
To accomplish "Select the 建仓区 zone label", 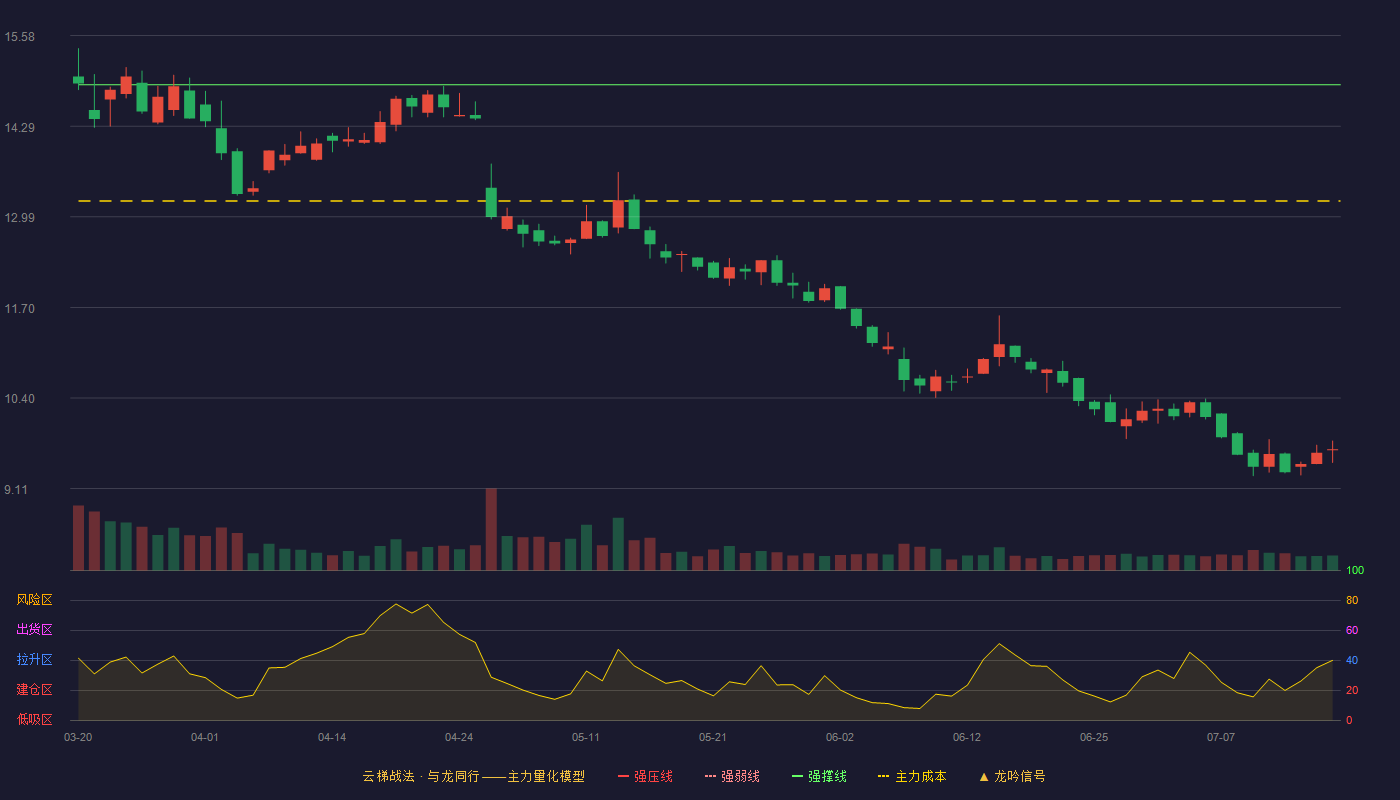I will (34, 690).
